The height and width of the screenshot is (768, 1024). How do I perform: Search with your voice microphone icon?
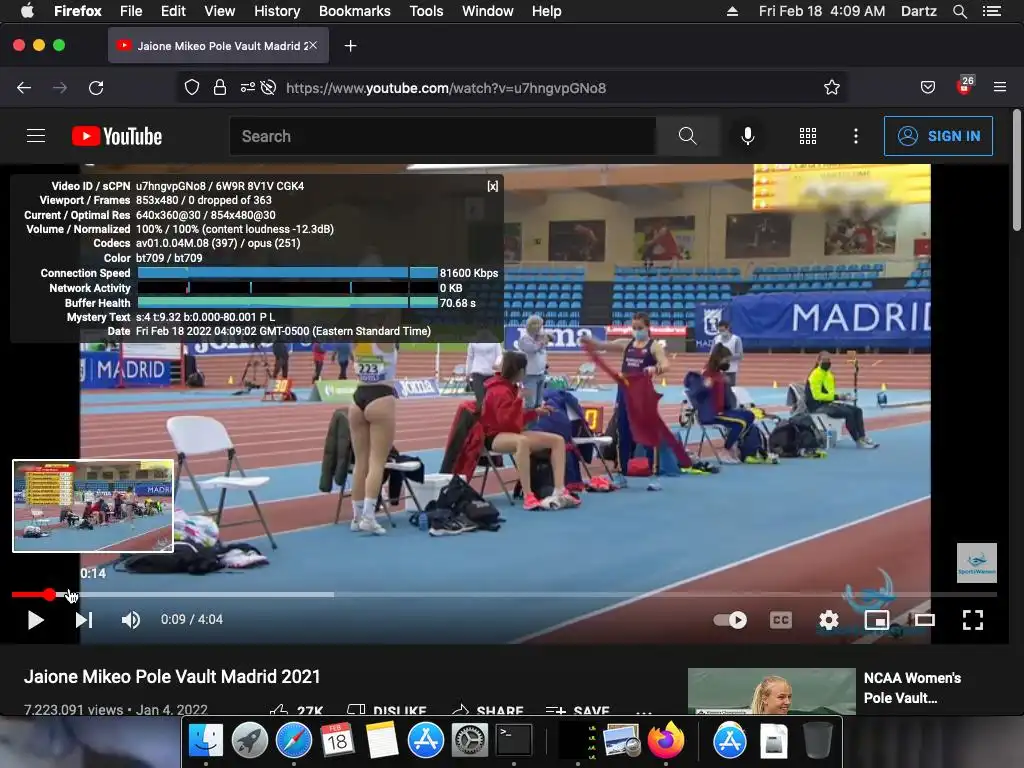748,136
